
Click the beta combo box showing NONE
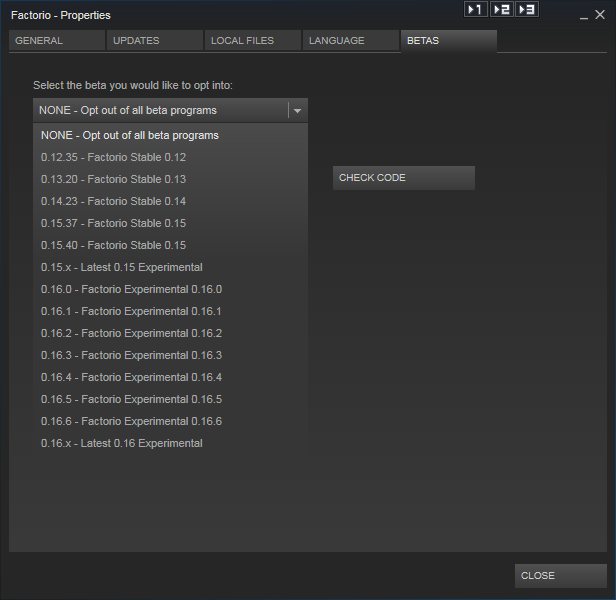(x=170, y=110)
